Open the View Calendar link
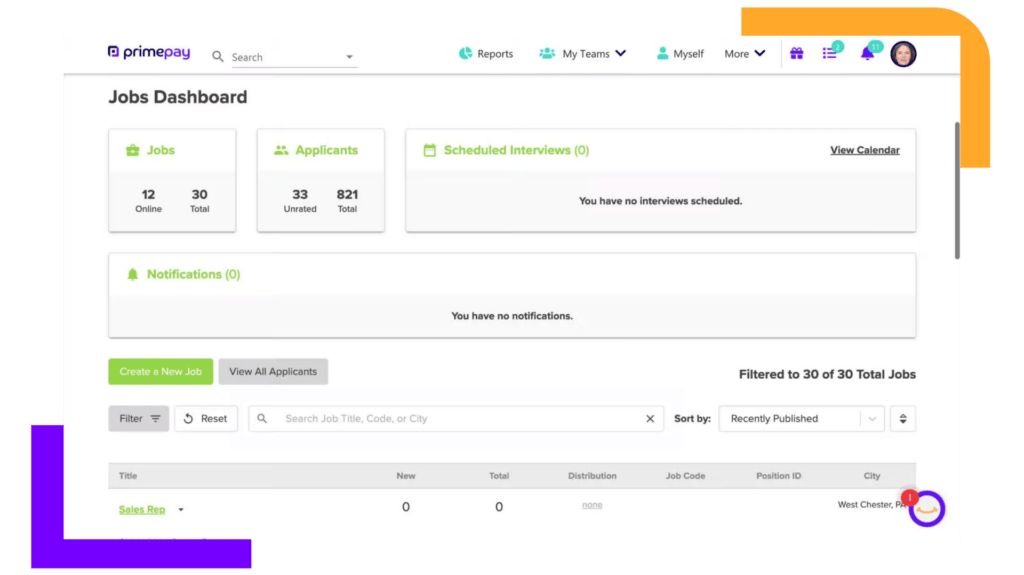Screen dimensions: 1024x575 click(x=865, y=150)
